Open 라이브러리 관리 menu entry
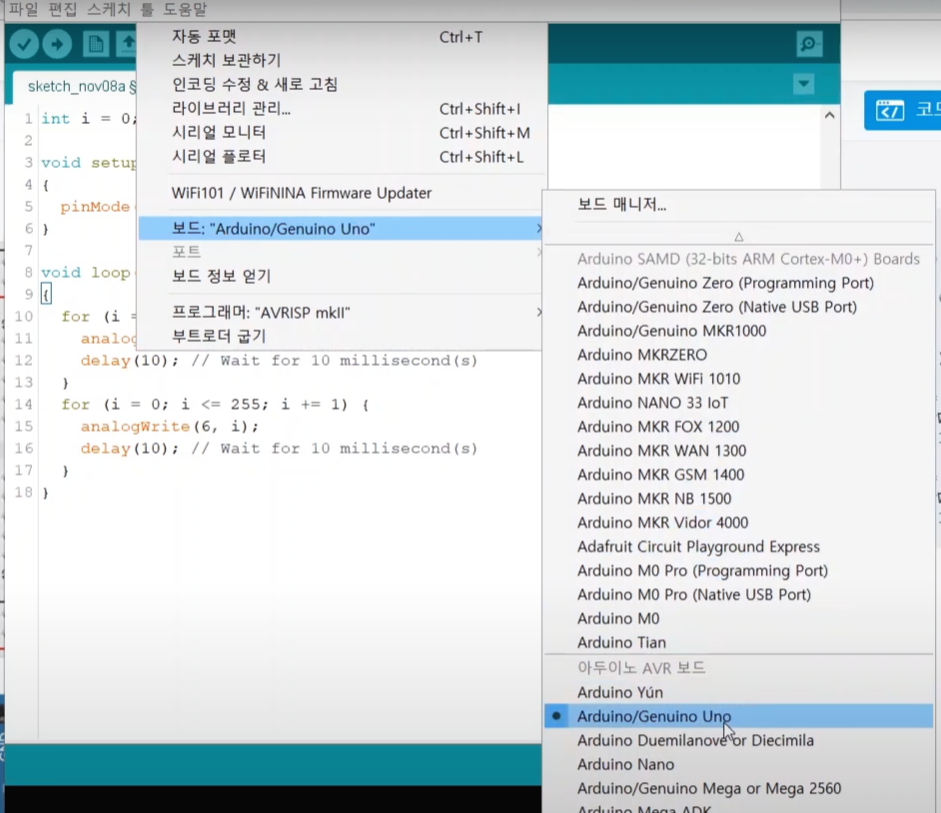 [x=341, y=109]
